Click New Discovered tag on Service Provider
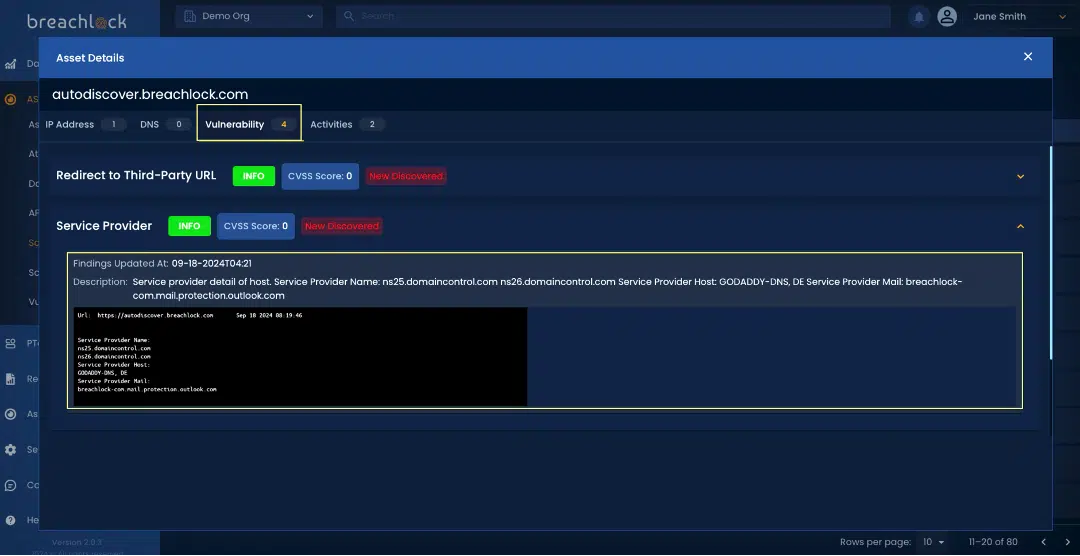This screenshot has width=1080, height=556. point(342,226)
